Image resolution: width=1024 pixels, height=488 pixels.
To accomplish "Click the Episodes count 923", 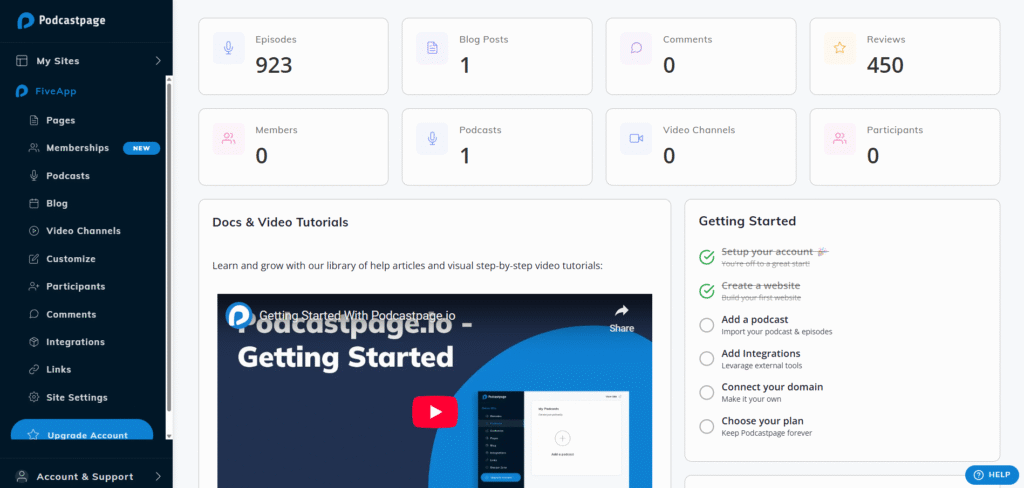I will click(x=274, y=65).
